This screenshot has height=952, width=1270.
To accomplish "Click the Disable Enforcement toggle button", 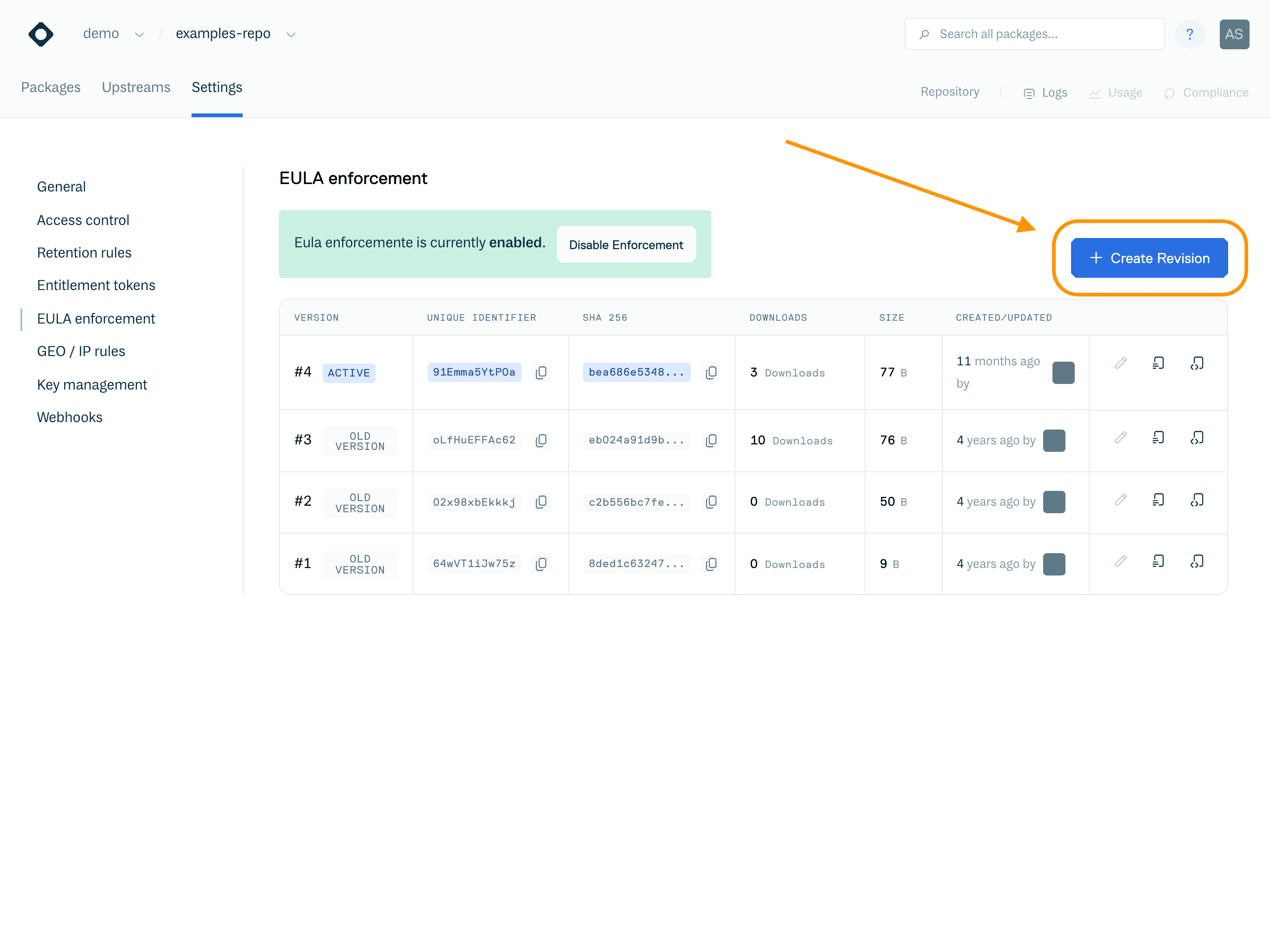I will coord(626,245).
